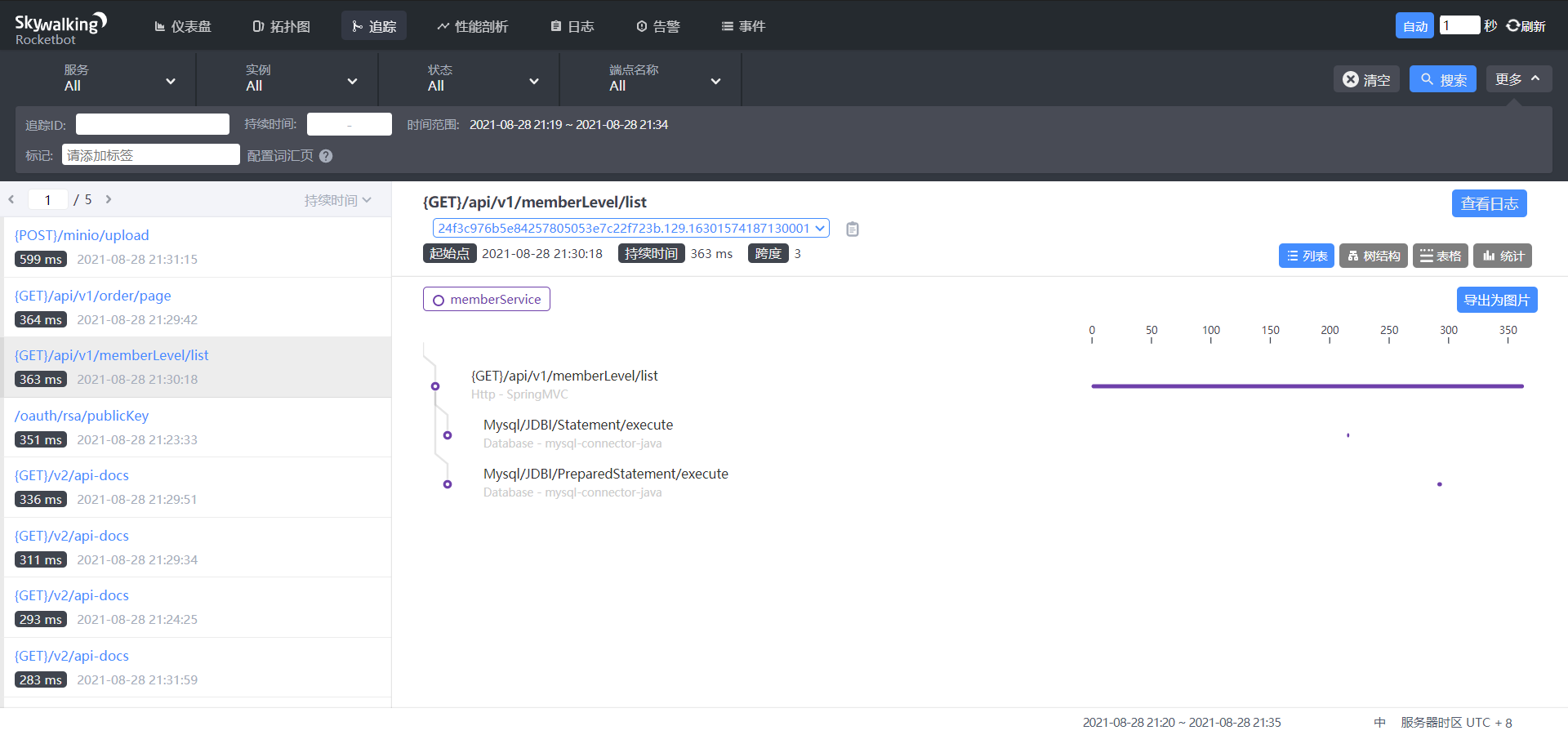Click the 查看日志 view logs button
This screenshot has height=735, width=1568.
[x=1489, y=203]
